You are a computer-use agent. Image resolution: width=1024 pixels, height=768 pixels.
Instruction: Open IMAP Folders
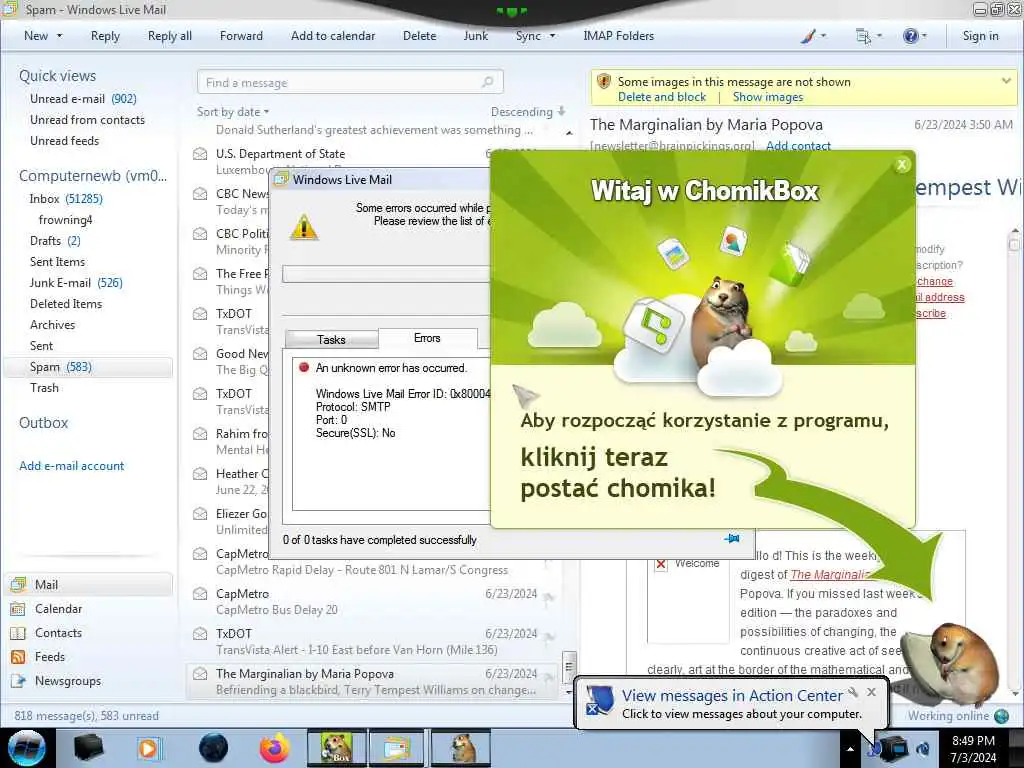pos(618,36)
